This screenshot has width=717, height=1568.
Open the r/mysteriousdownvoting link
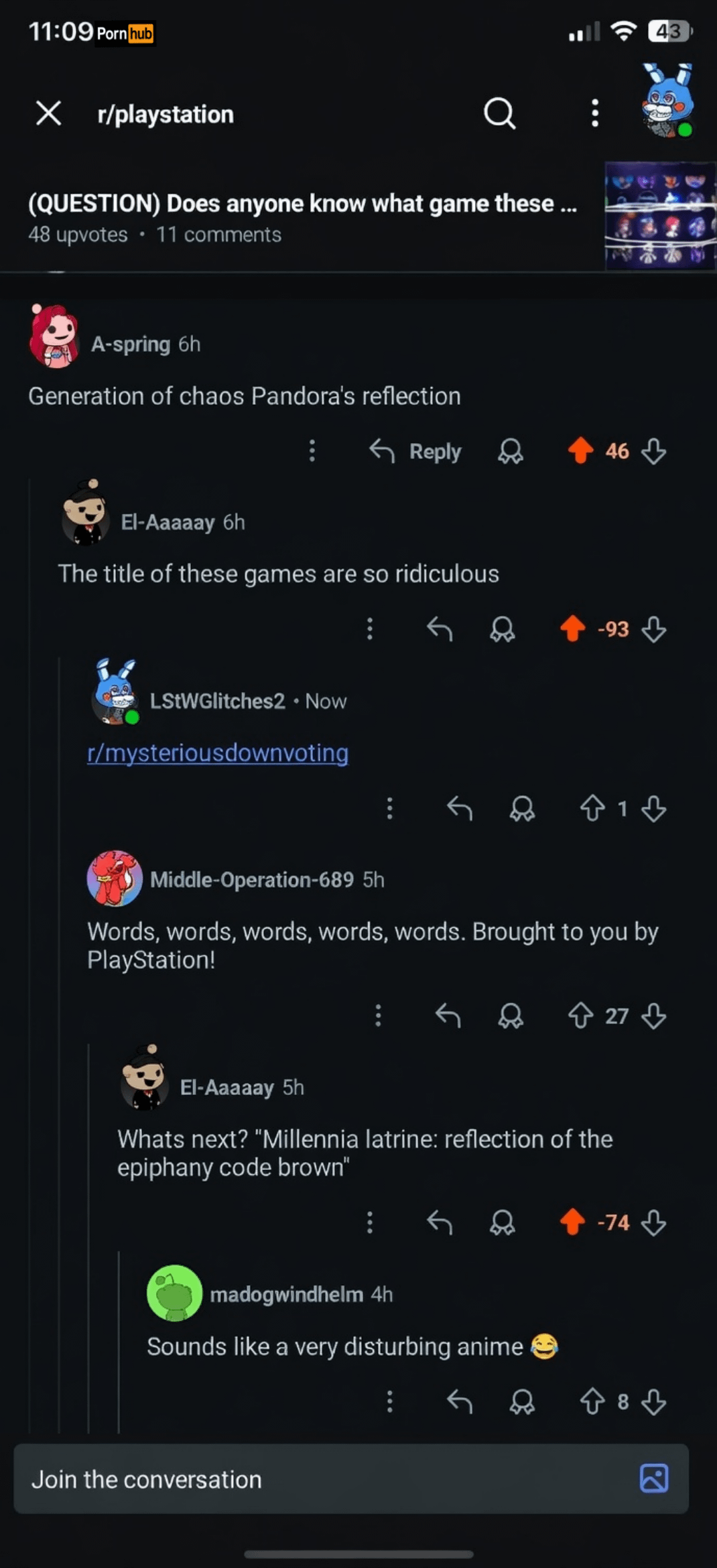[218, 753]
